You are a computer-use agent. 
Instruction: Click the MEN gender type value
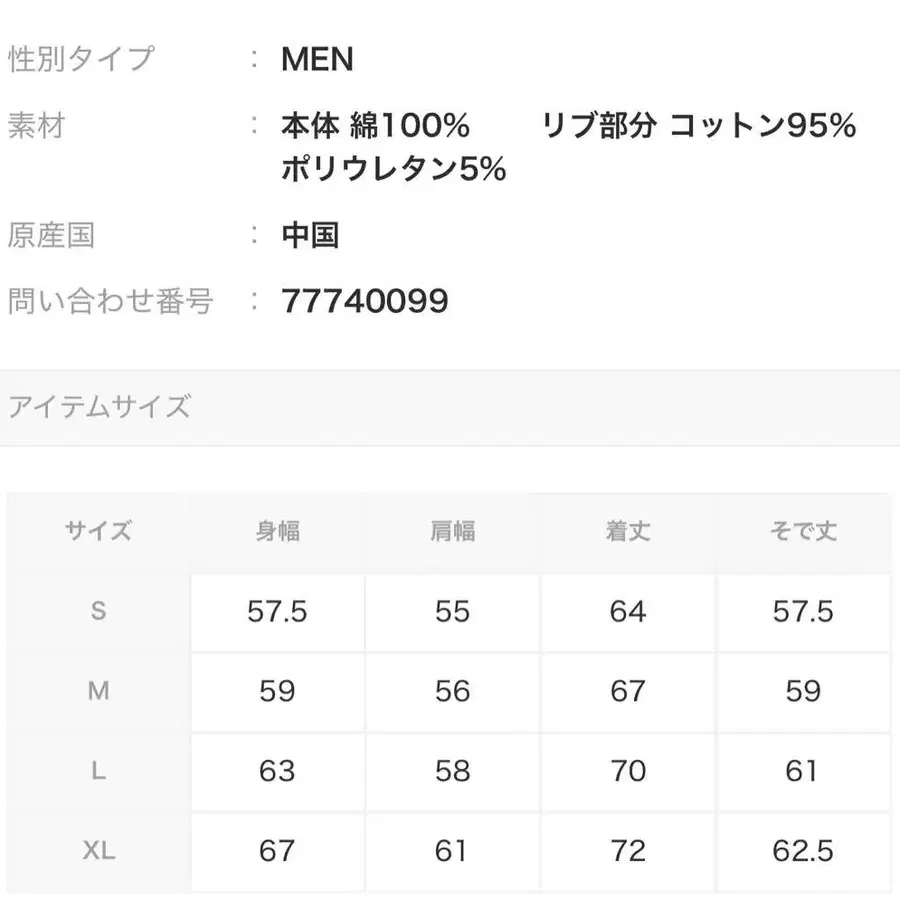pos(317,59)
